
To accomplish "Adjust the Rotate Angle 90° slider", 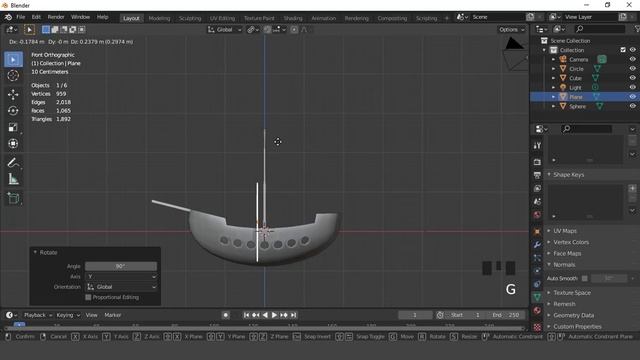I will point(121,266).
